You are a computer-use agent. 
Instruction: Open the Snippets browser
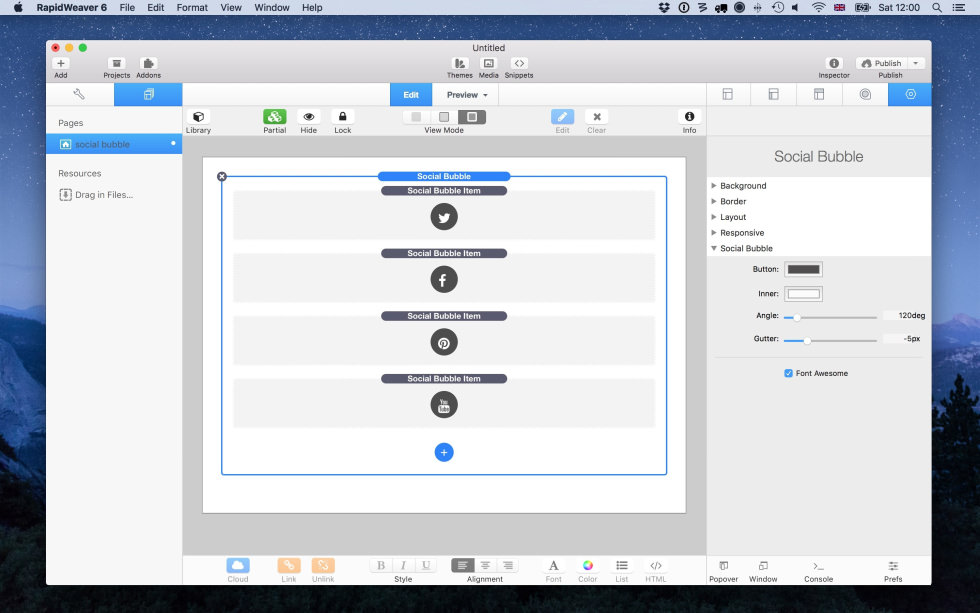tap(519, 63)
